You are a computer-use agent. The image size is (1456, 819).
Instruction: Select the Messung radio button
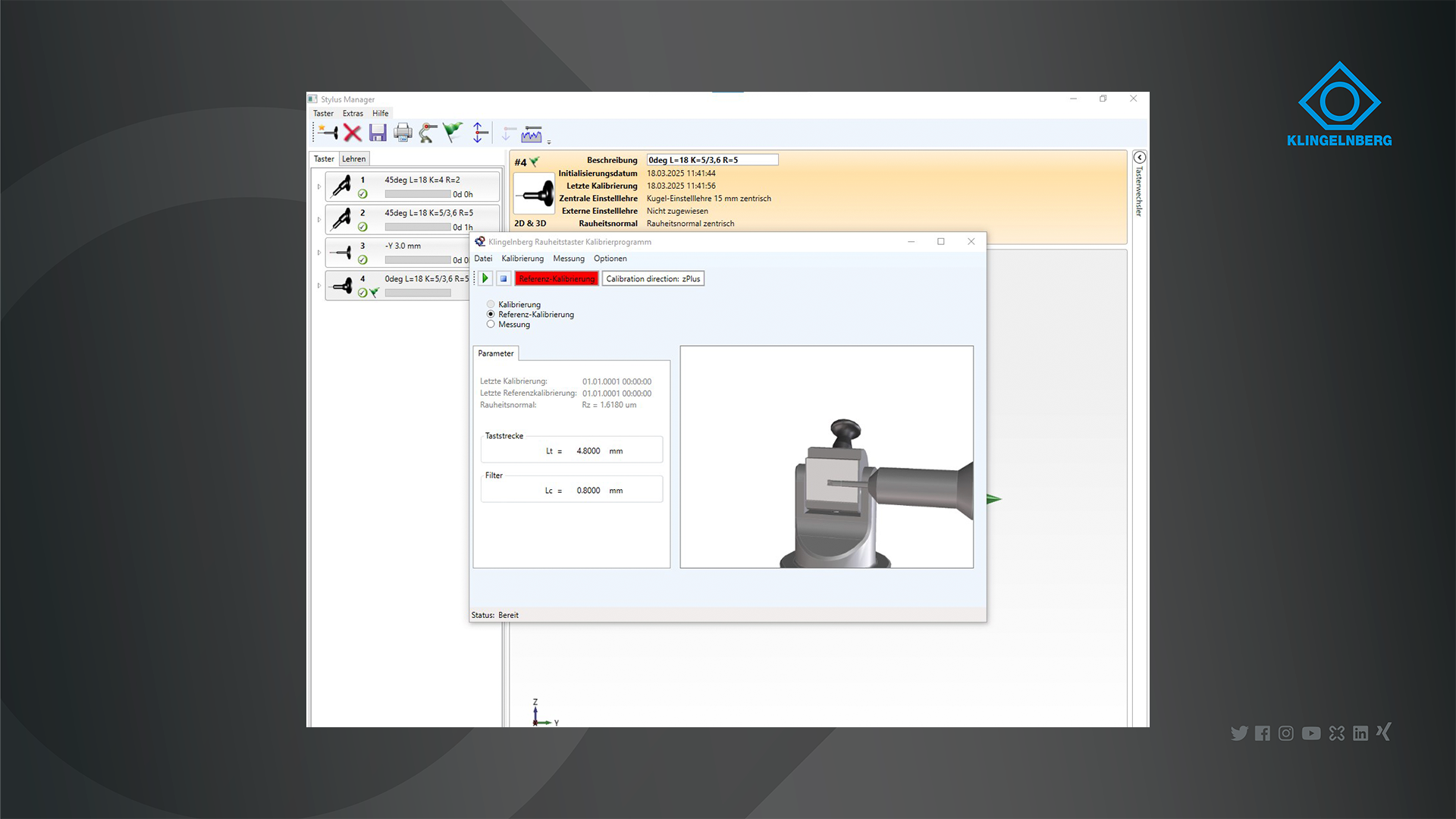click(491, 324)
